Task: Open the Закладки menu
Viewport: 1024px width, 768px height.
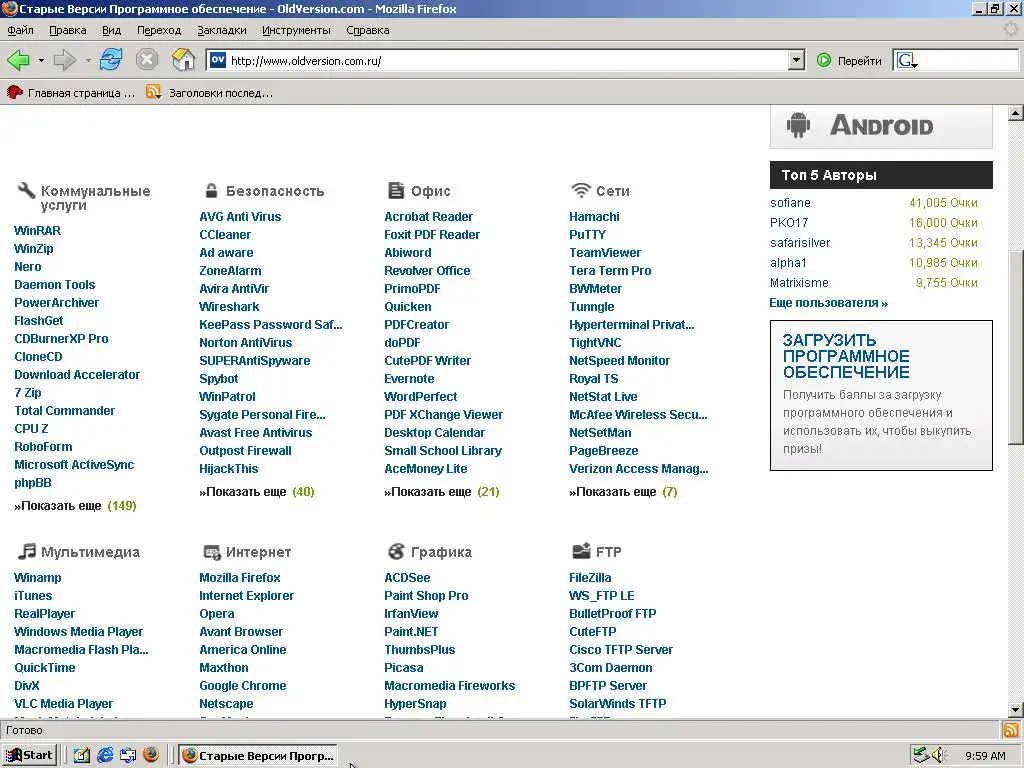Action: [x=221, y=30]
